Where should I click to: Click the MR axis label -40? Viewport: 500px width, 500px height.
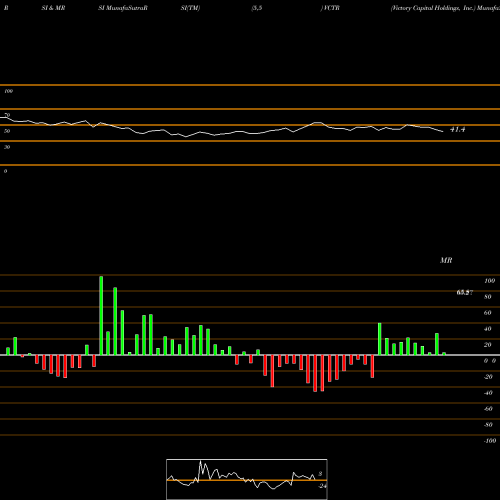pyautogui.click(x=488, y=393)
